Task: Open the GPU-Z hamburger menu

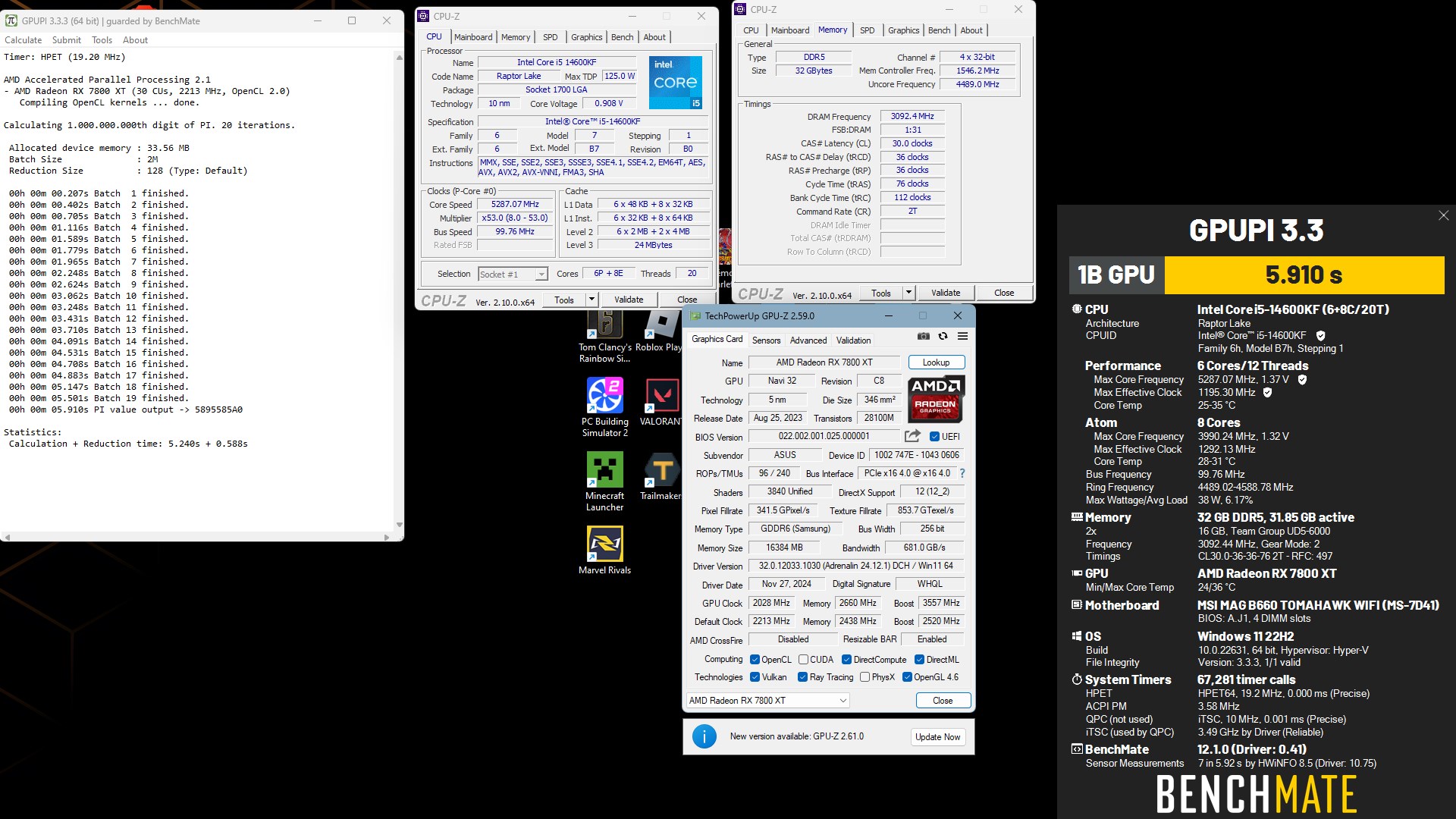Action: pos(962,336)
